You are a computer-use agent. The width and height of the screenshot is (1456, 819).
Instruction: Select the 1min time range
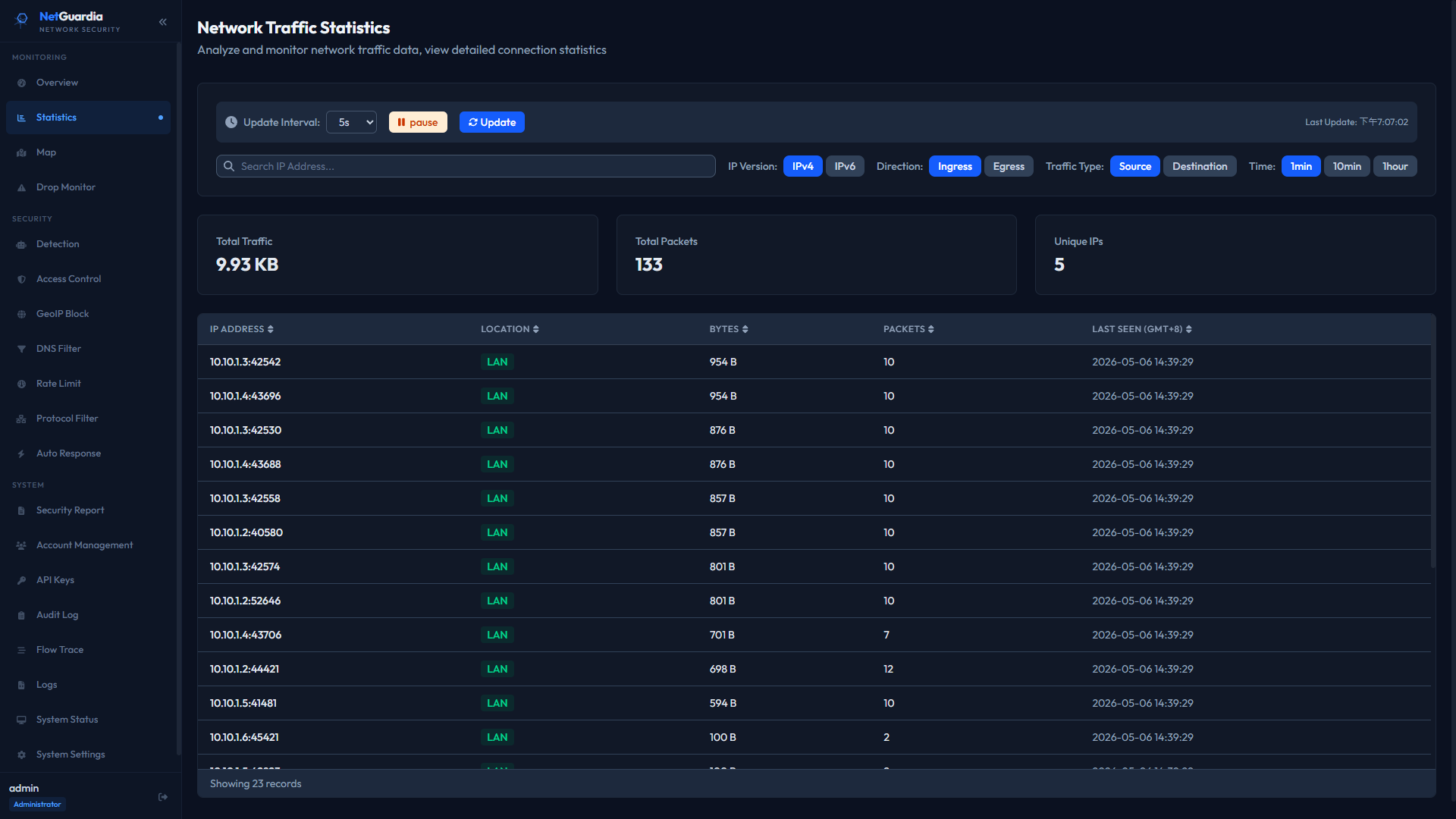point(1301,166)
